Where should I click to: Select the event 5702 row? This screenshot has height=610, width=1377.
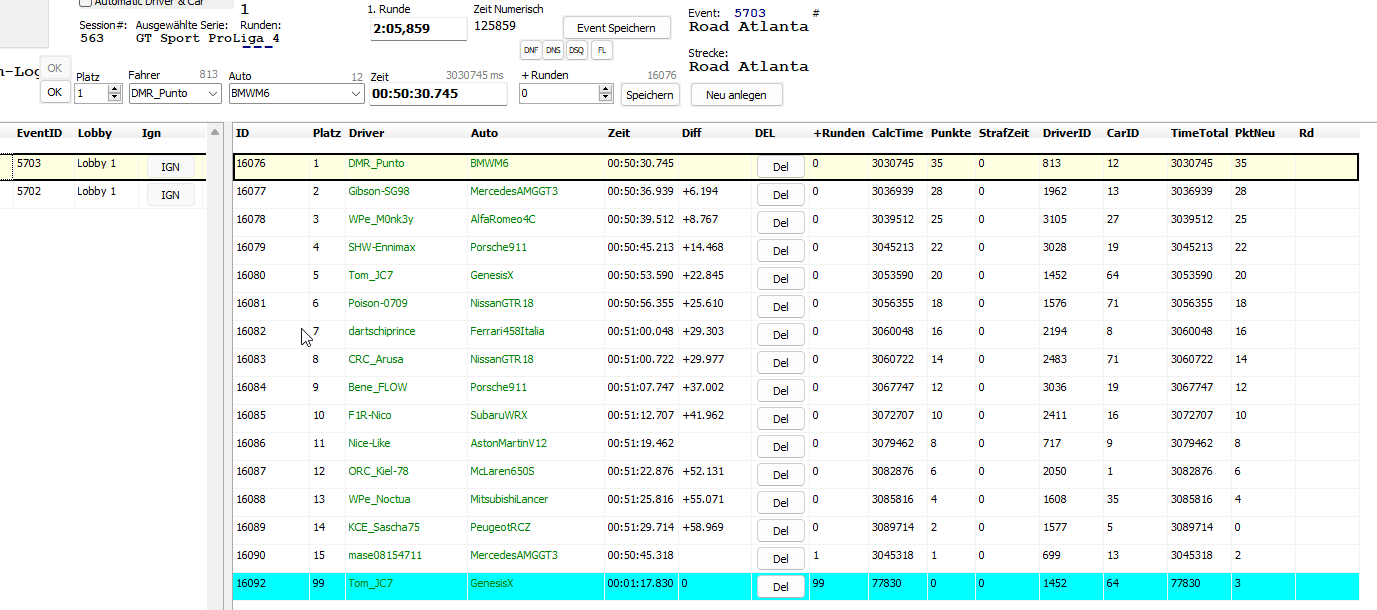pyautogui.click(x=40, y=191)
